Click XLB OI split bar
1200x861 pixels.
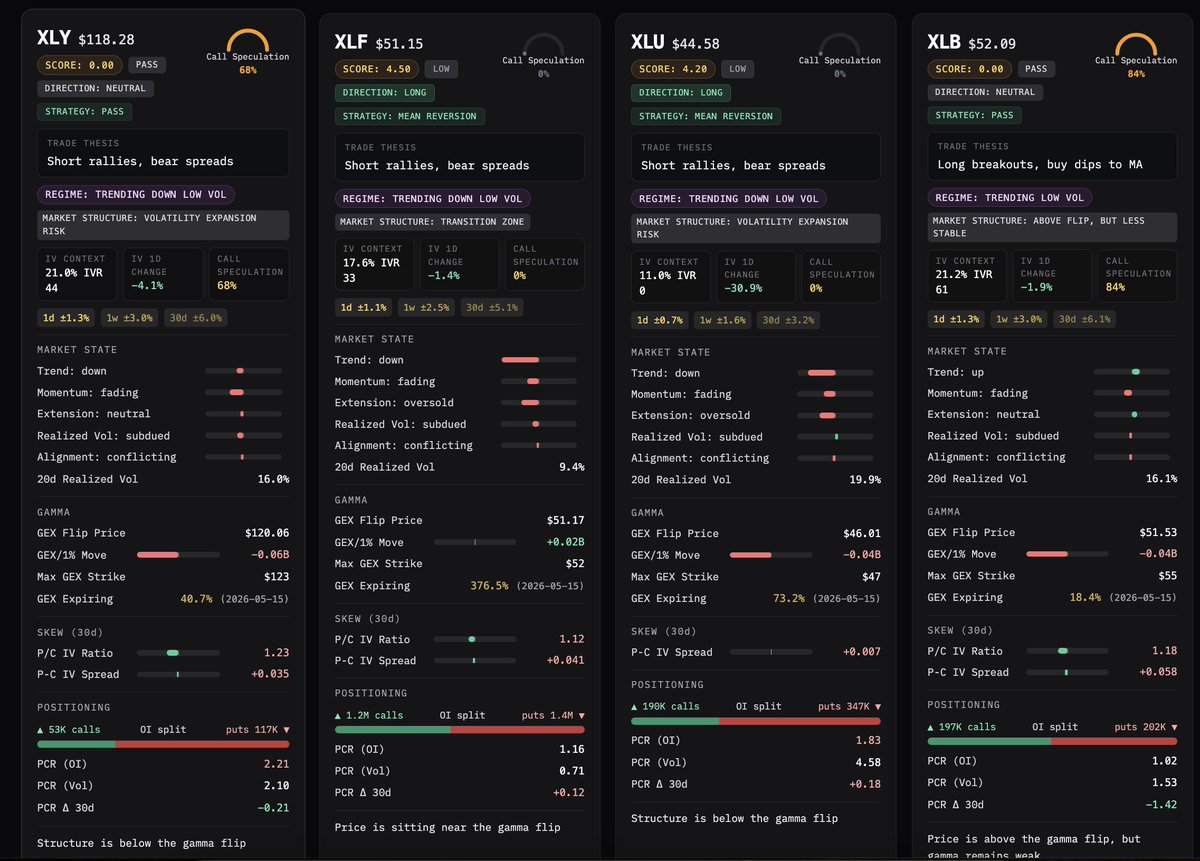(1053, 741)
